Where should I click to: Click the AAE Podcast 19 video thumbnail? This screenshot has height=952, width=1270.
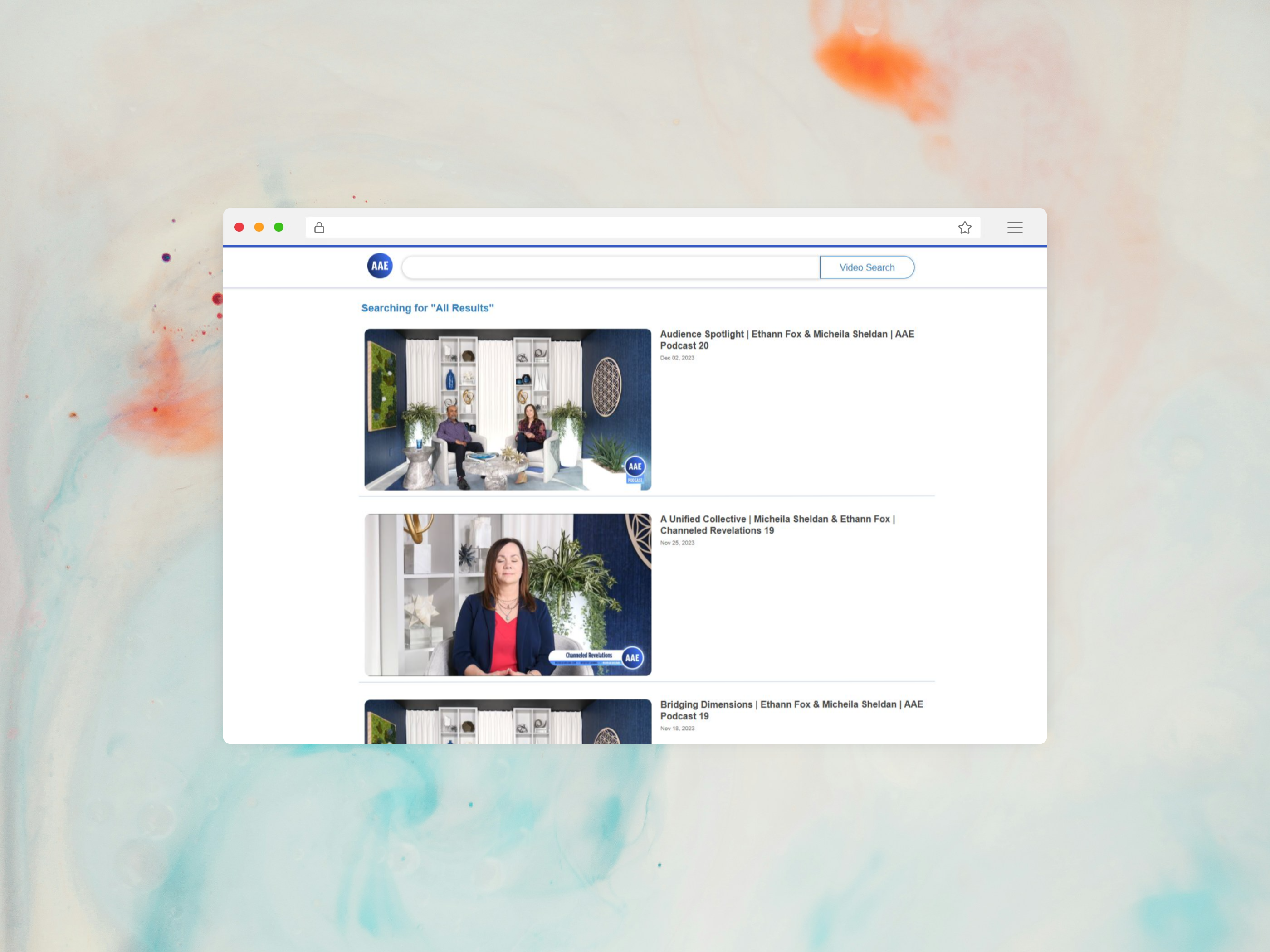508,722
